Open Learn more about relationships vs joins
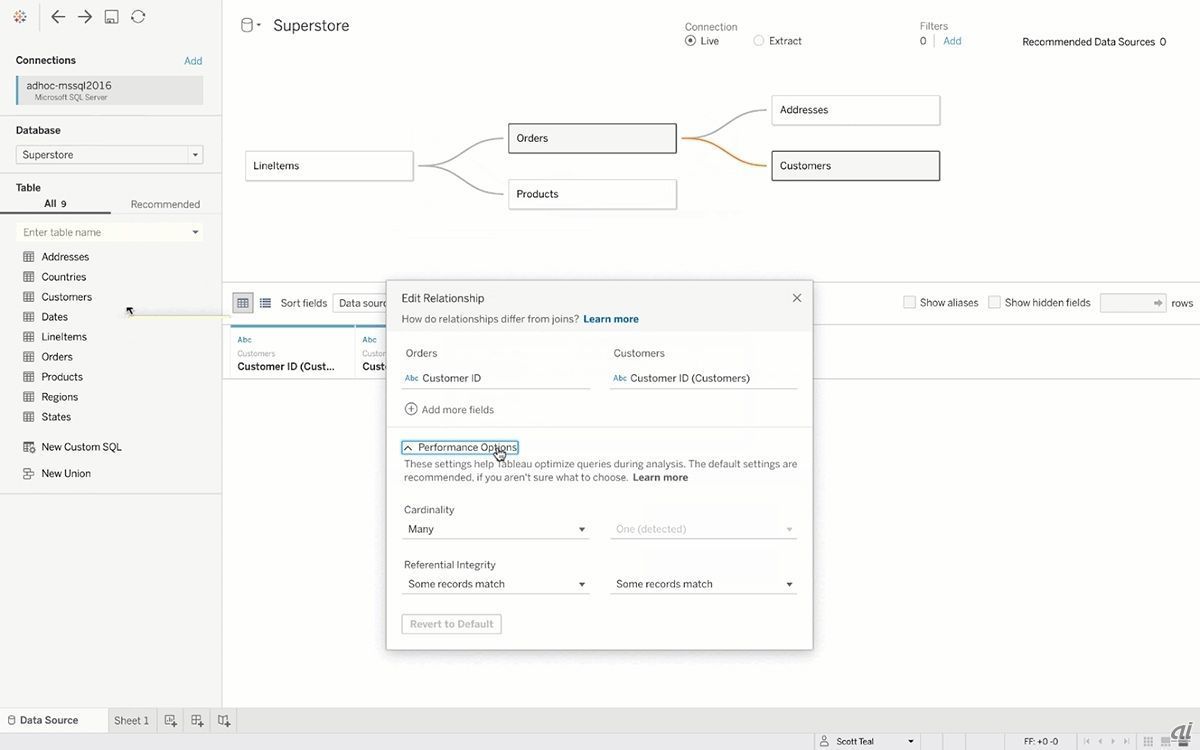1200x750 pixels. click(x=611, y=319)
